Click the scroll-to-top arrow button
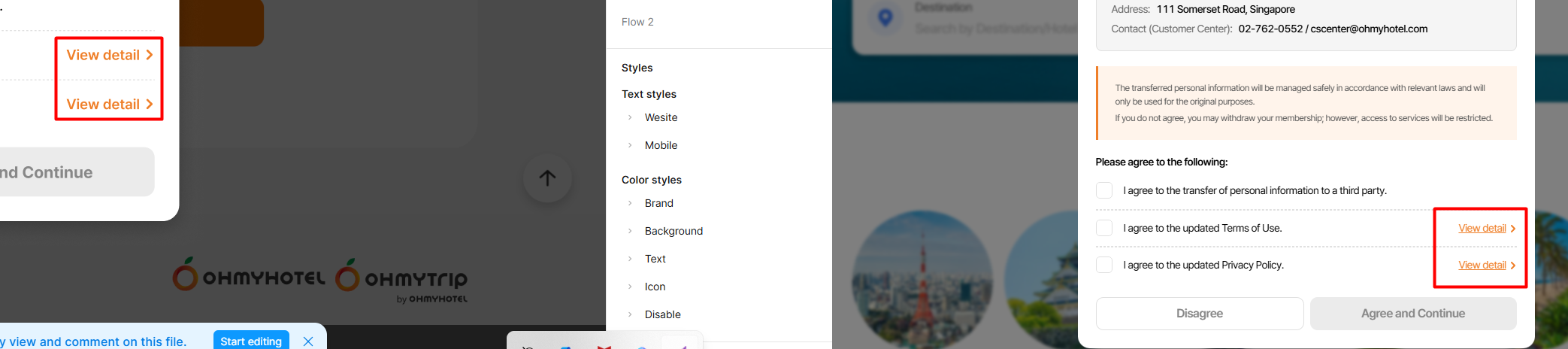The height and width of the screenshot is (349, 1568). 547,178
